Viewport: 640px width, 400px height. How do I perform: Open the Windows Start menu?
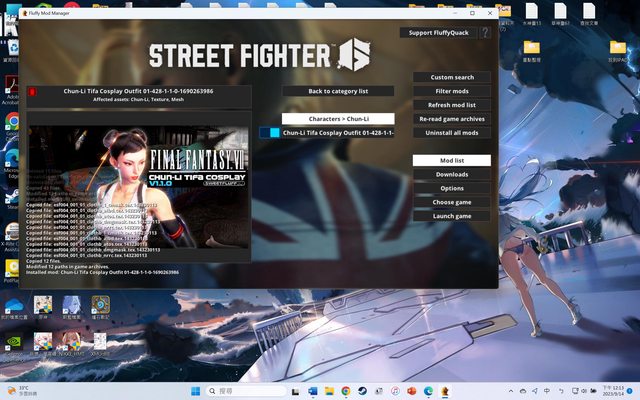click(195, 390)
